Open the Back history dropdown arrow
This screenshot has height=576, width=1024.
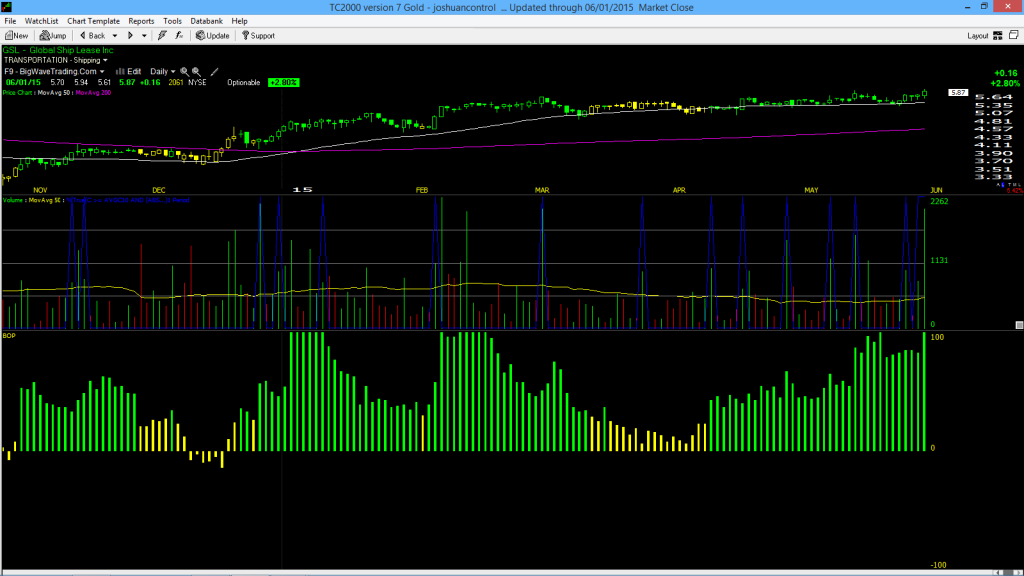(115, 36)
